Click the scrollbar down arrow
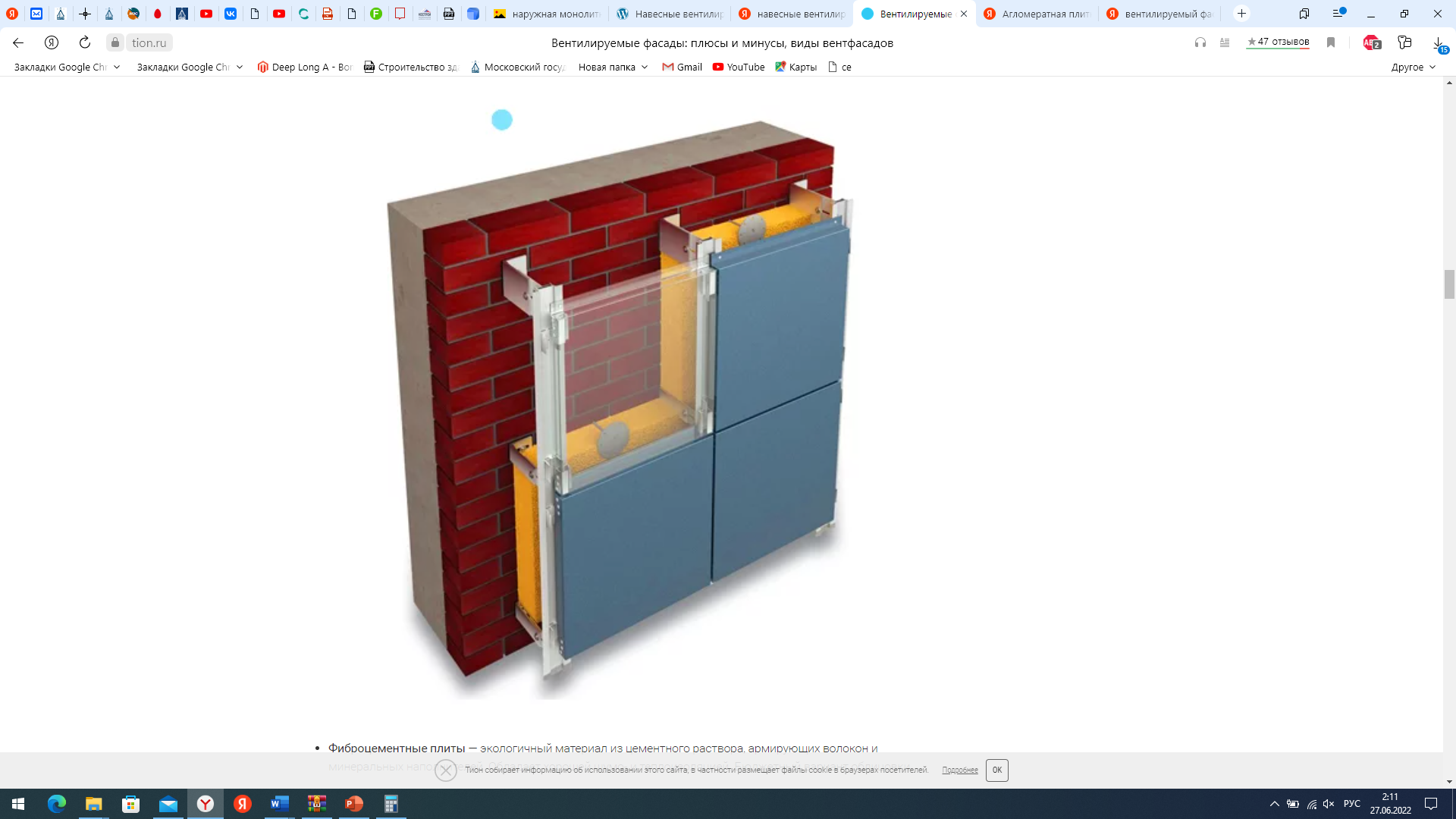 (x=1449, y=782)
